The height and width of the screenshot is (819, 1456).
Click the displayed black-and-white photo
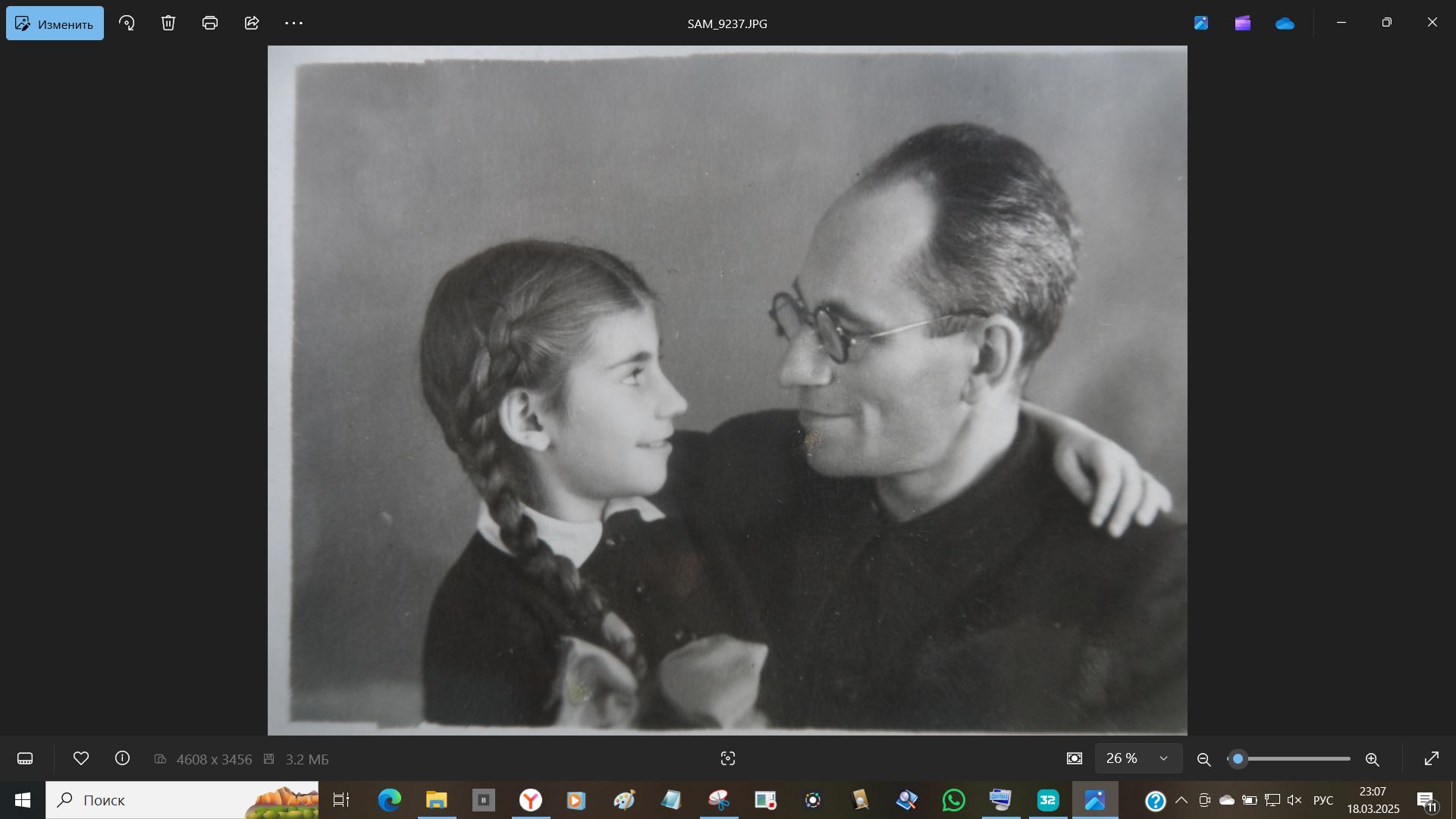727,391
